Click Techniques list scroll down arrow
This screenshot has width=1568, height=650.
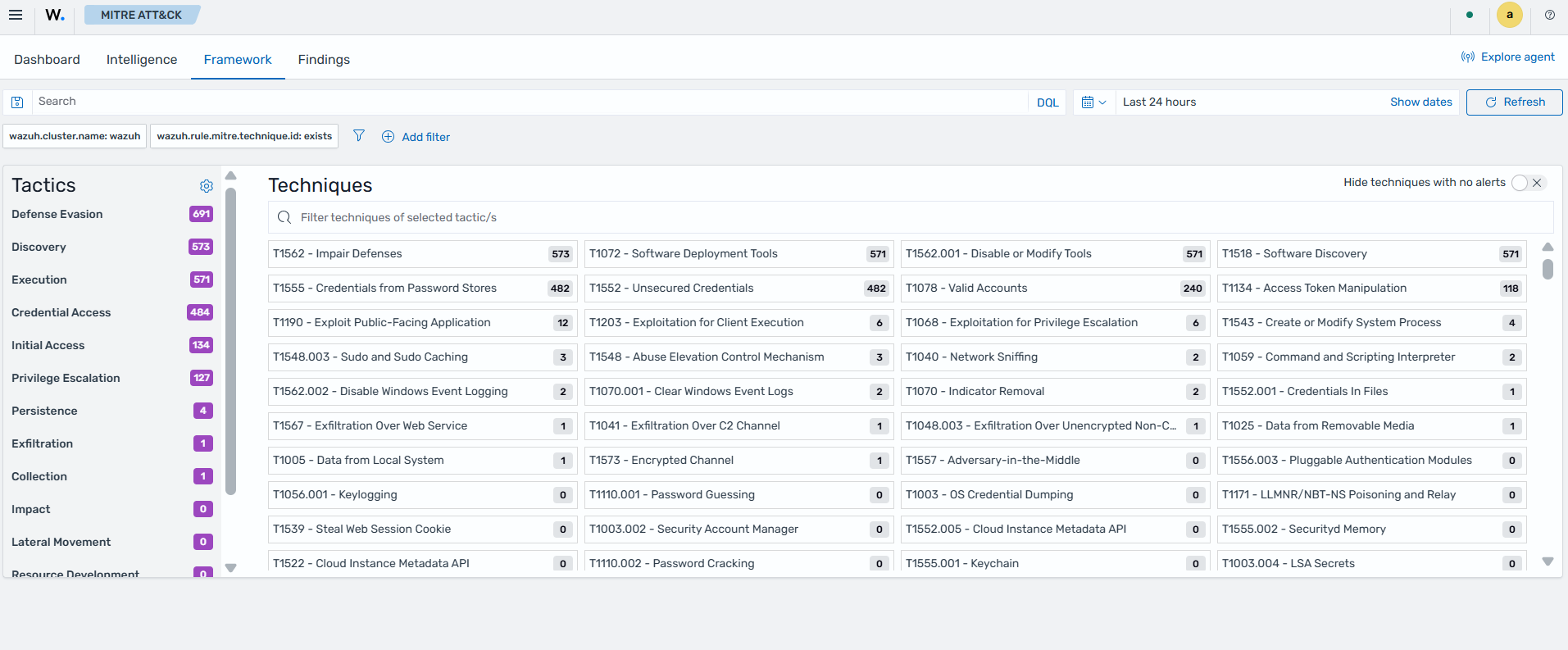click(1548, 561)
